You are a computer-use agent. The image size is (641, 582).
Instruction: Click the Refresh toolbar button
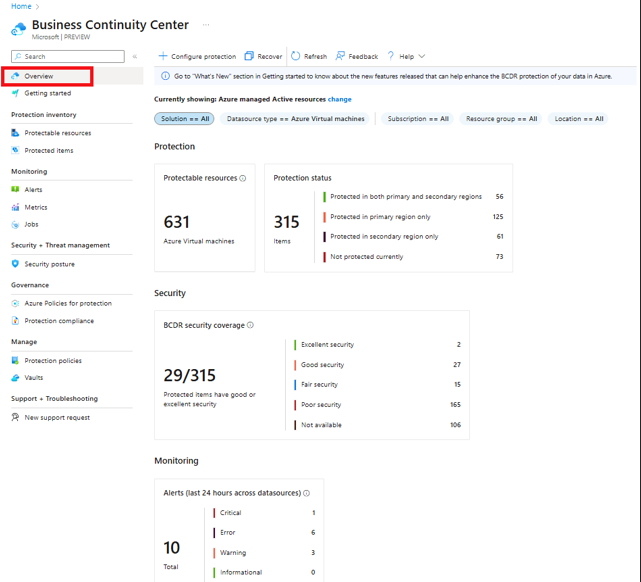(309, 57)
